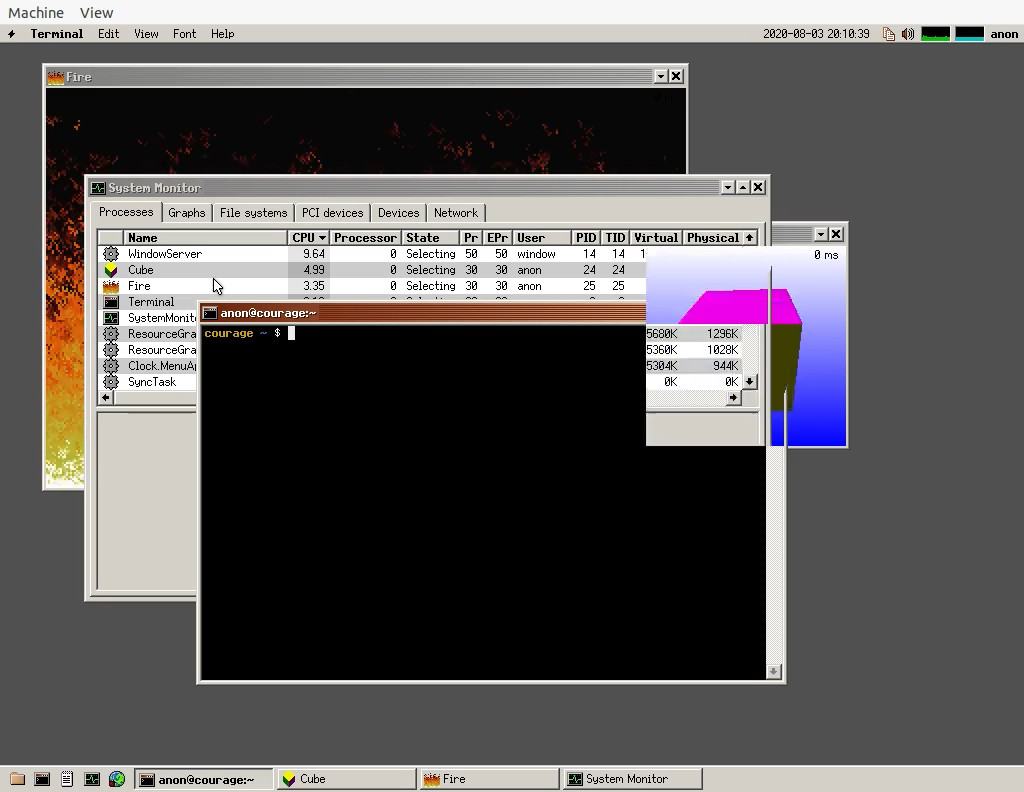Sort by User column header
The image size is (1024, 792).
pos(541,238)
